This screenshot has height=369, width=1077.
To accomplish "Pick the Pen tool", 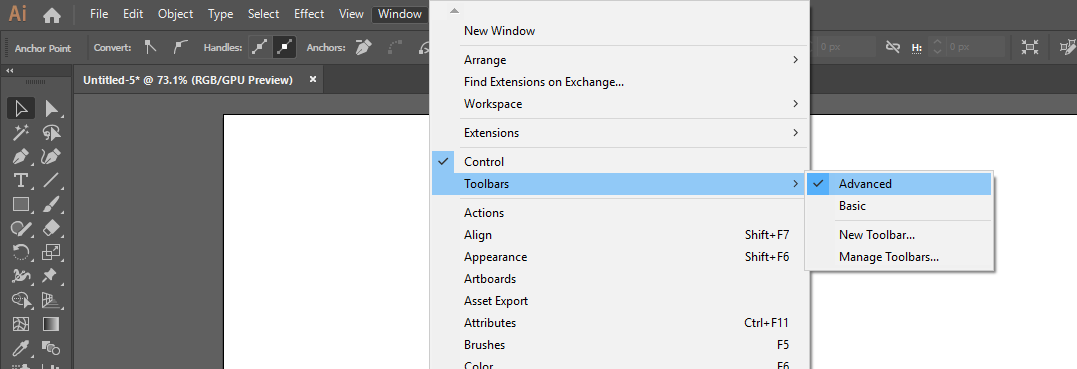I will (x=21, y=157).
